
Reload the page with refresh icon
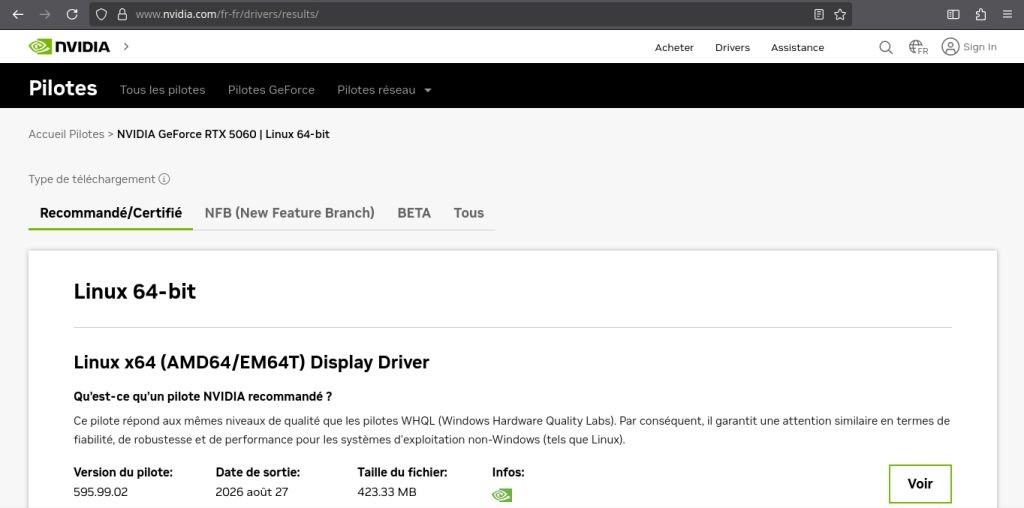pyautogui.click(x=72, y=14)
